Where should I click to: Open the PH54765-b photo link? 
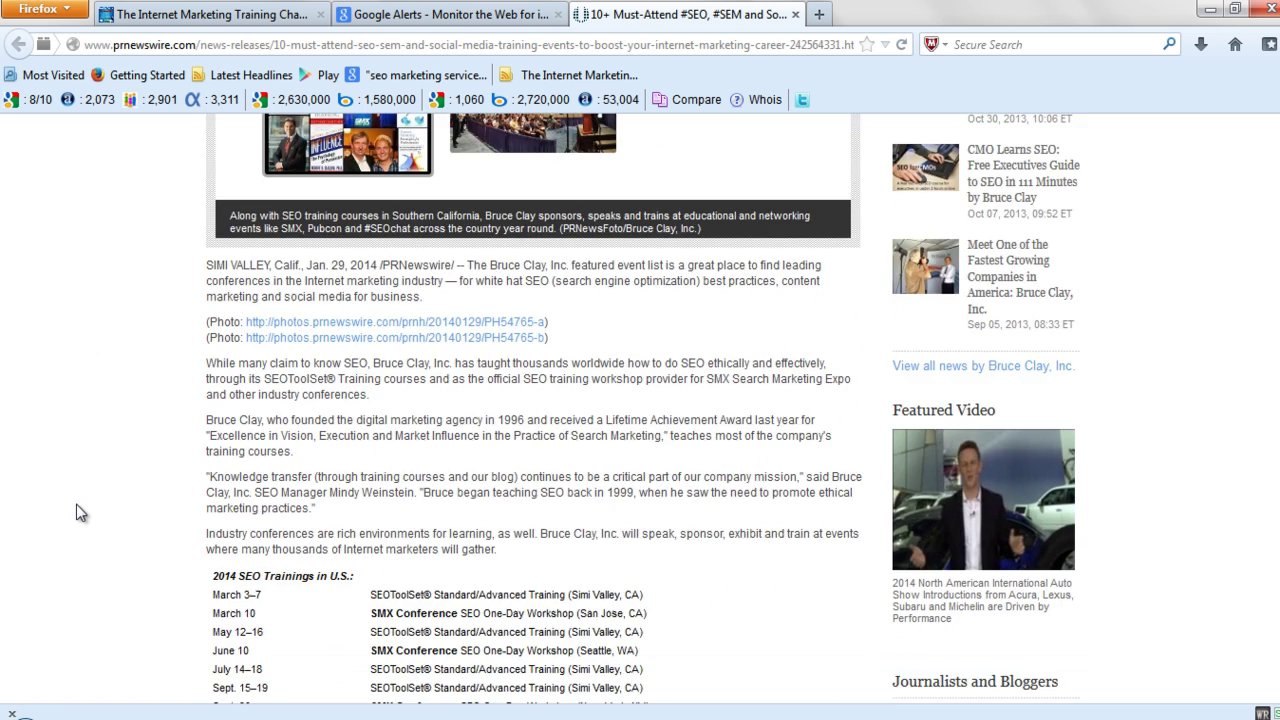pyautogui.click(x=395, y=338)
